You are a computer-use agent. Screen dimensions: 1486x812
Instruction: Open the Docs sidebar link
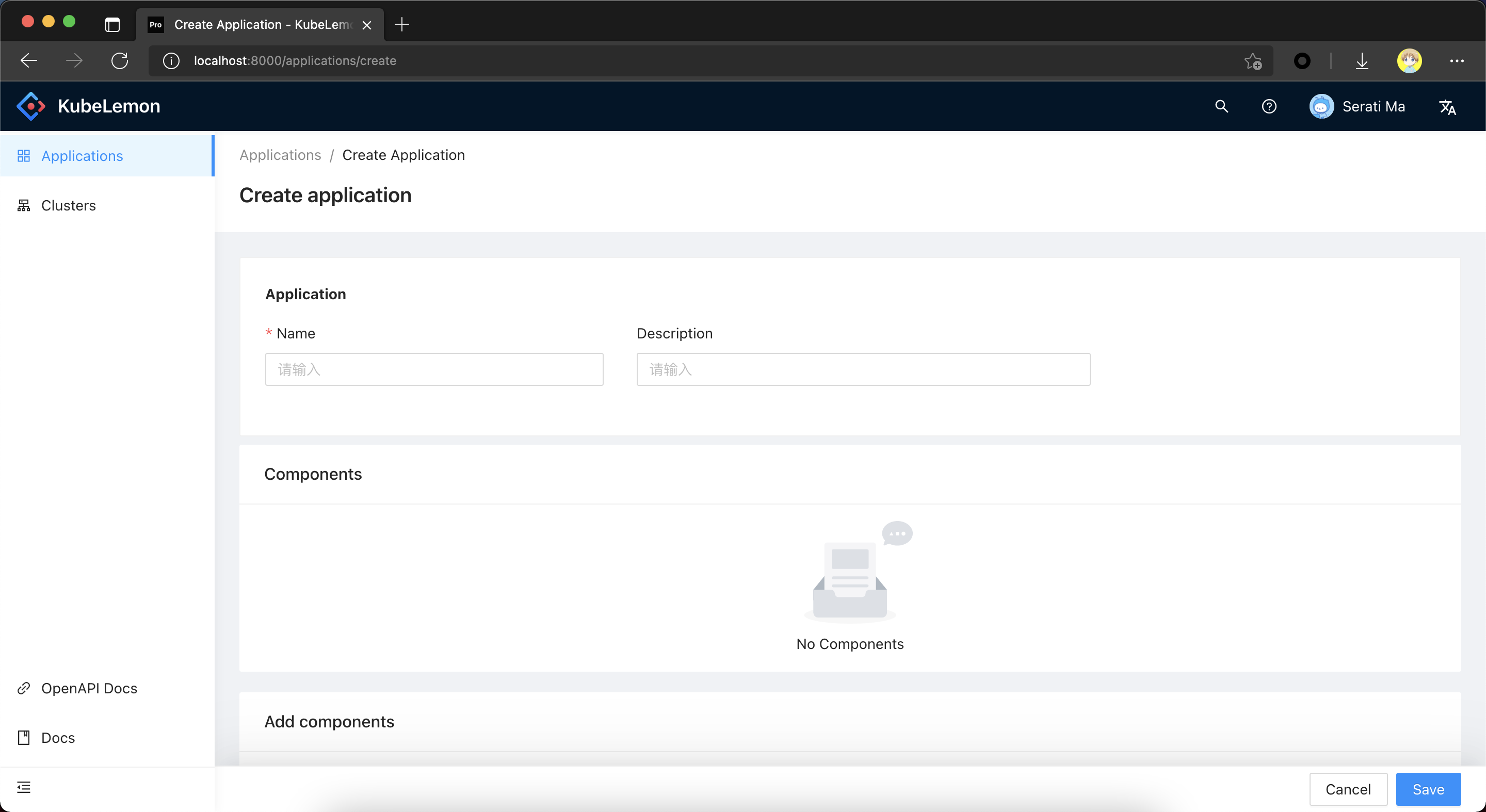tap(58, 738)
